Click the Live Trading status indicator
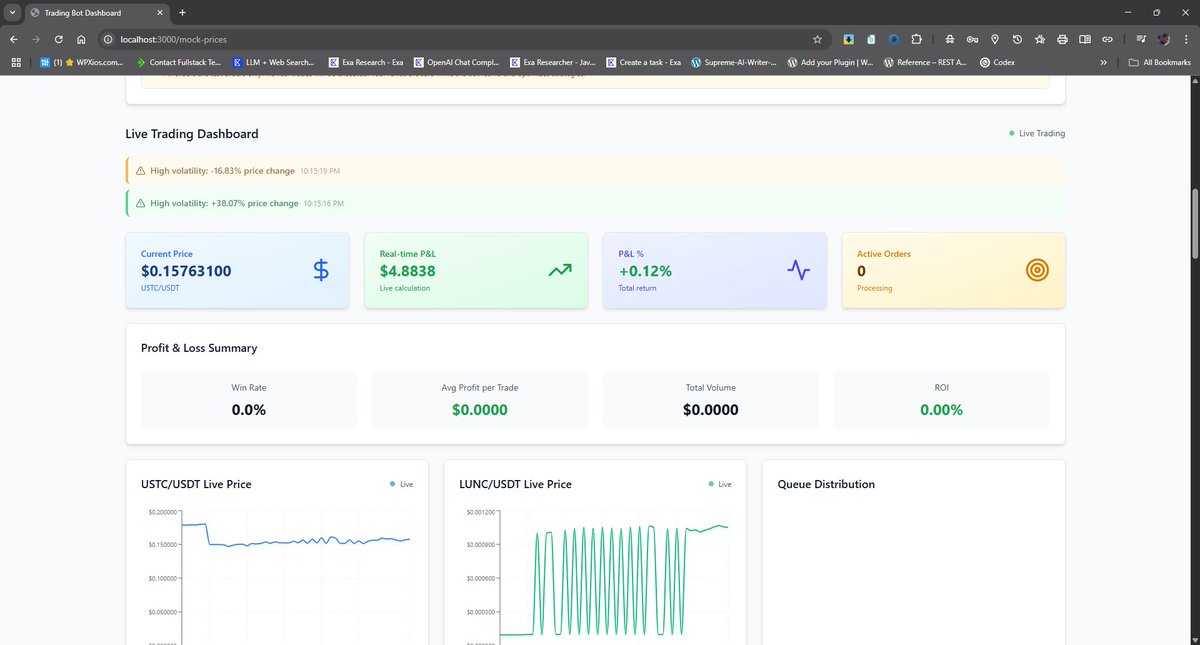 click(1037, 133)
